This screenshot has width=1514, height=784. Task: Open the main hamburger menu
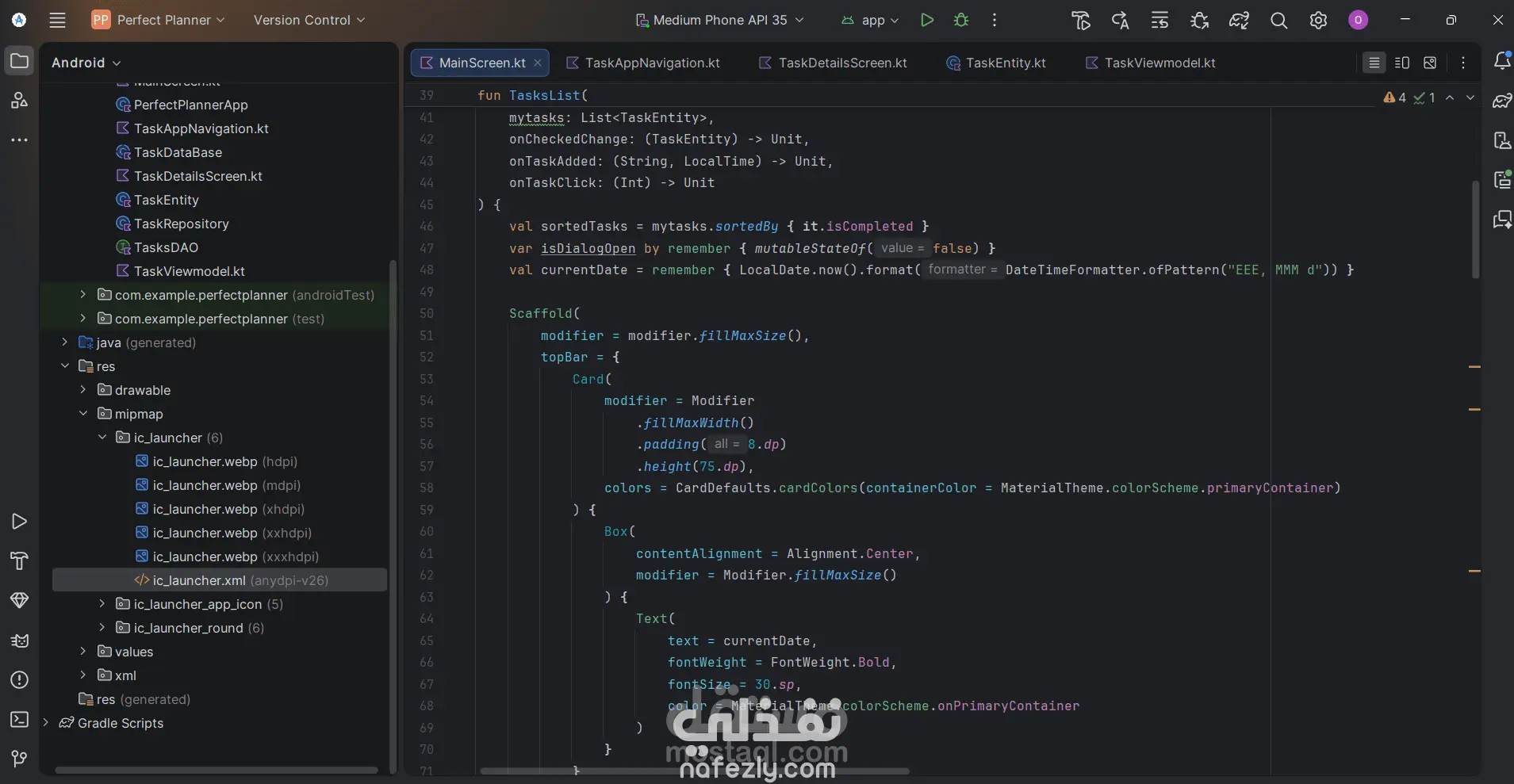[x=57, y=20]
